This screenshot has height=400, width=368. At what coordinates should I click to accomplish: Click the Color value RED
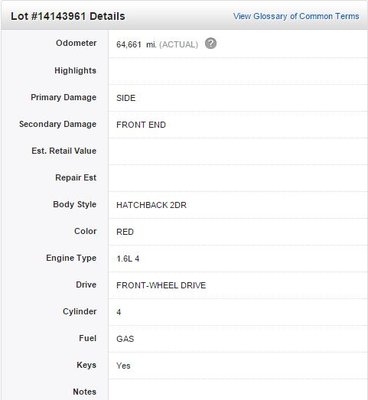click(x=125, y=232)
